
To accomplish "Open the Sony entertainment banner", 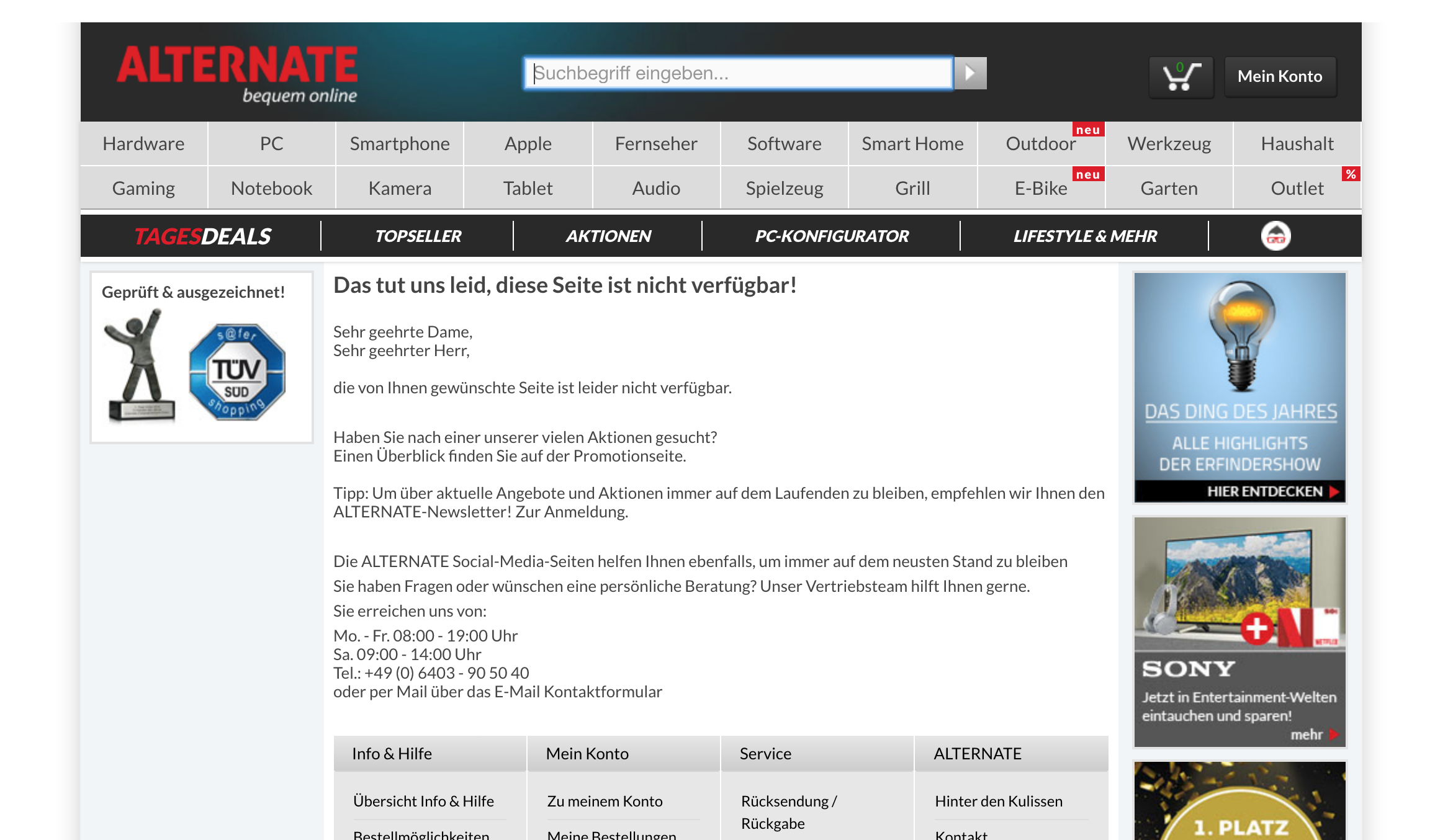I will pos(1239,632).
